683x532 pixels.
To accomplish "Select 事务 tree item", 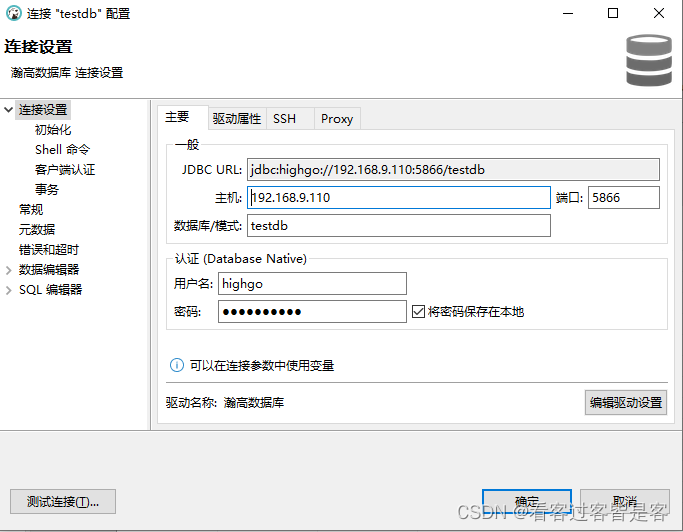I will pos(47,190).
